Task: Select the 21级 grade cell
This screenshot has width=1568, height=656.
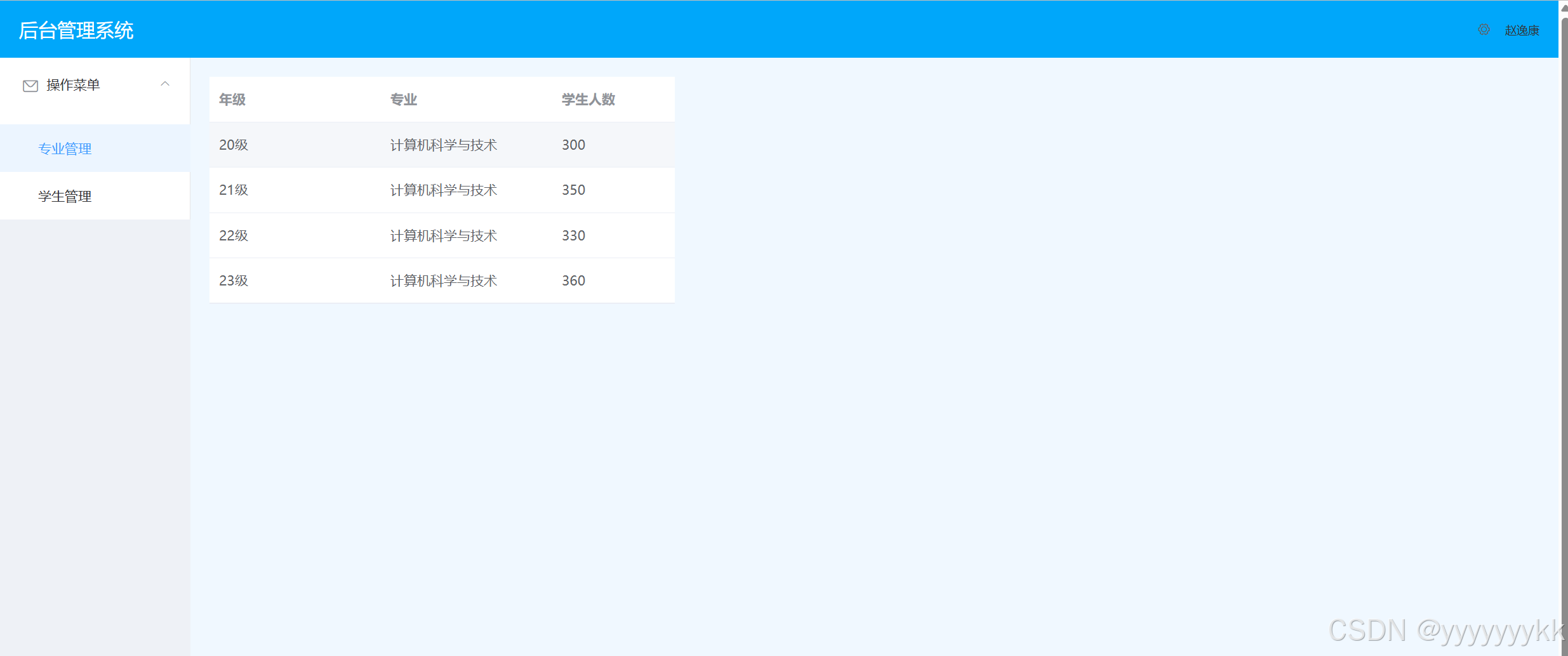Action: (x=234, y=190)
